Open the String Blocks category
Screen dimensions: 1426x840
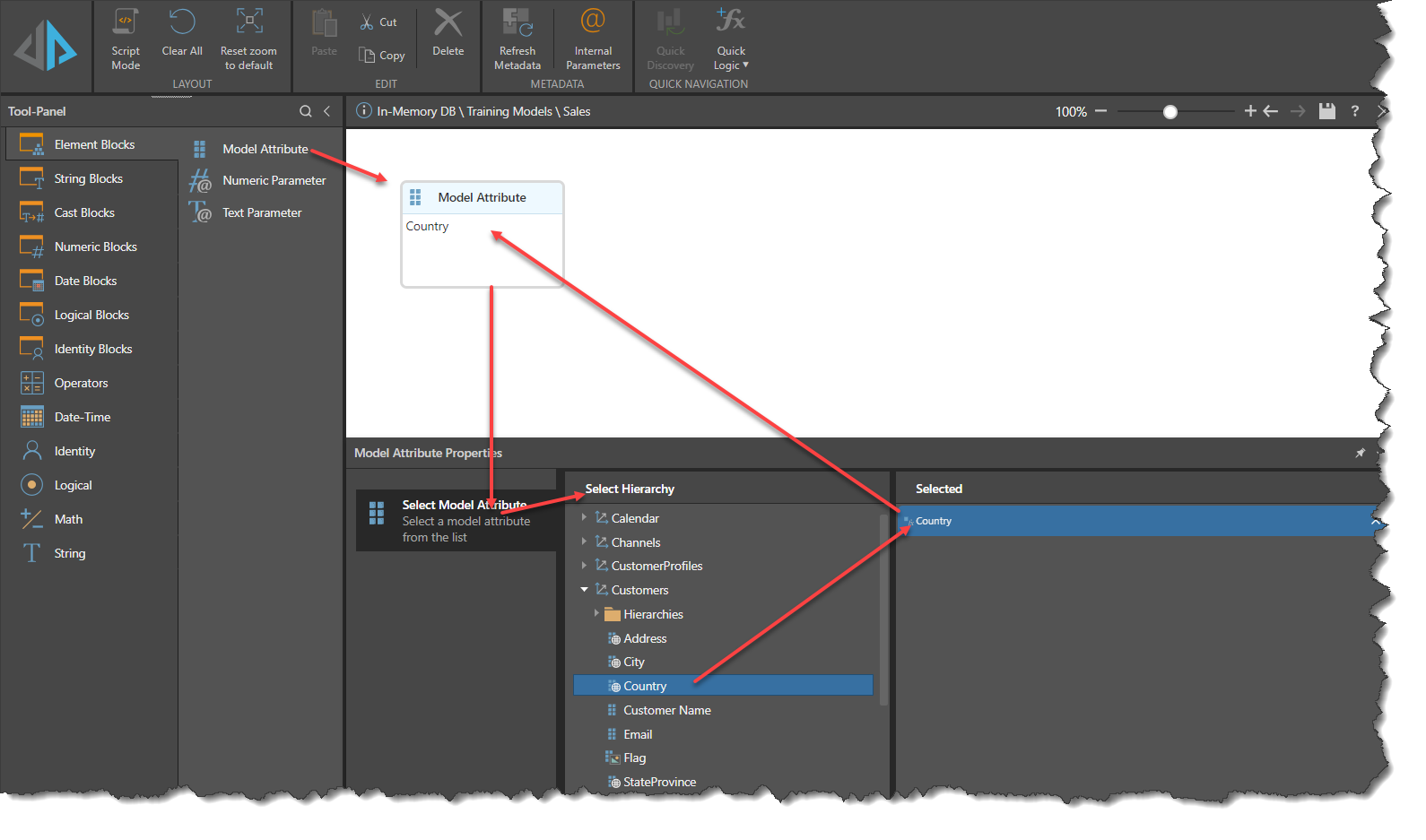point(88,178)
